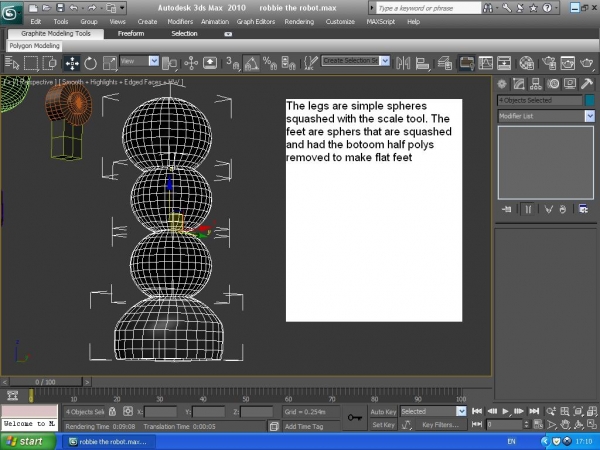
Task: Toggle the Graphite Modeling Tools ribbon button
Action: click(x=467, y=63)
